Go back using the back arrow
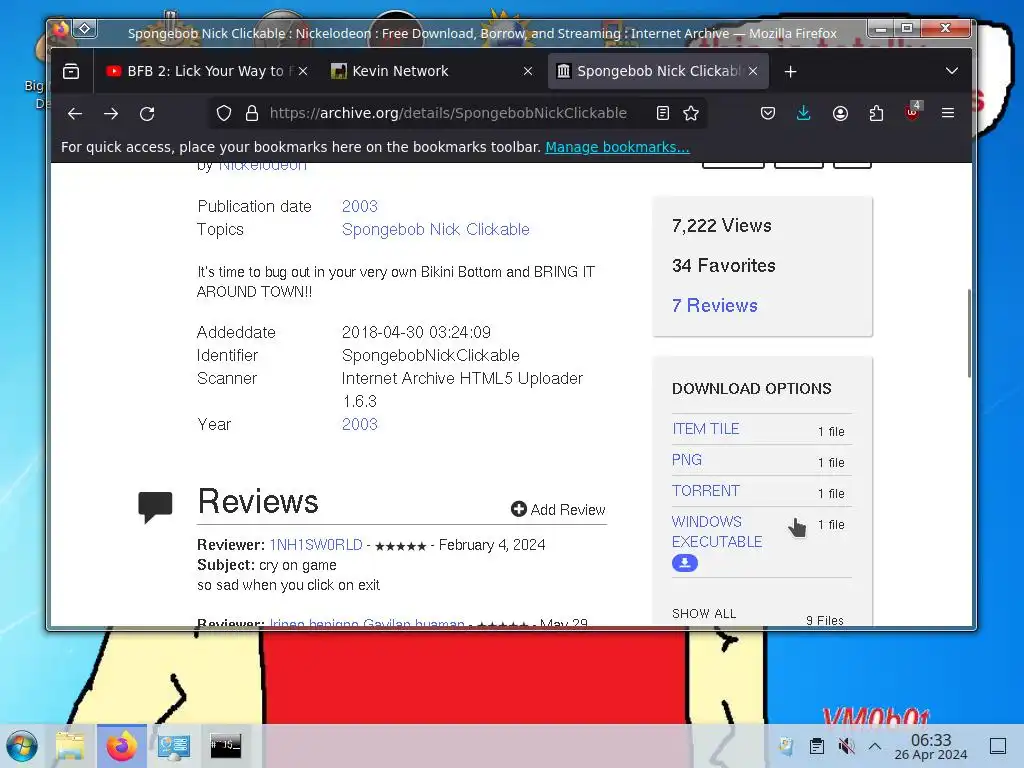Viewport: 1024px width, 768px height. point(75,114)
